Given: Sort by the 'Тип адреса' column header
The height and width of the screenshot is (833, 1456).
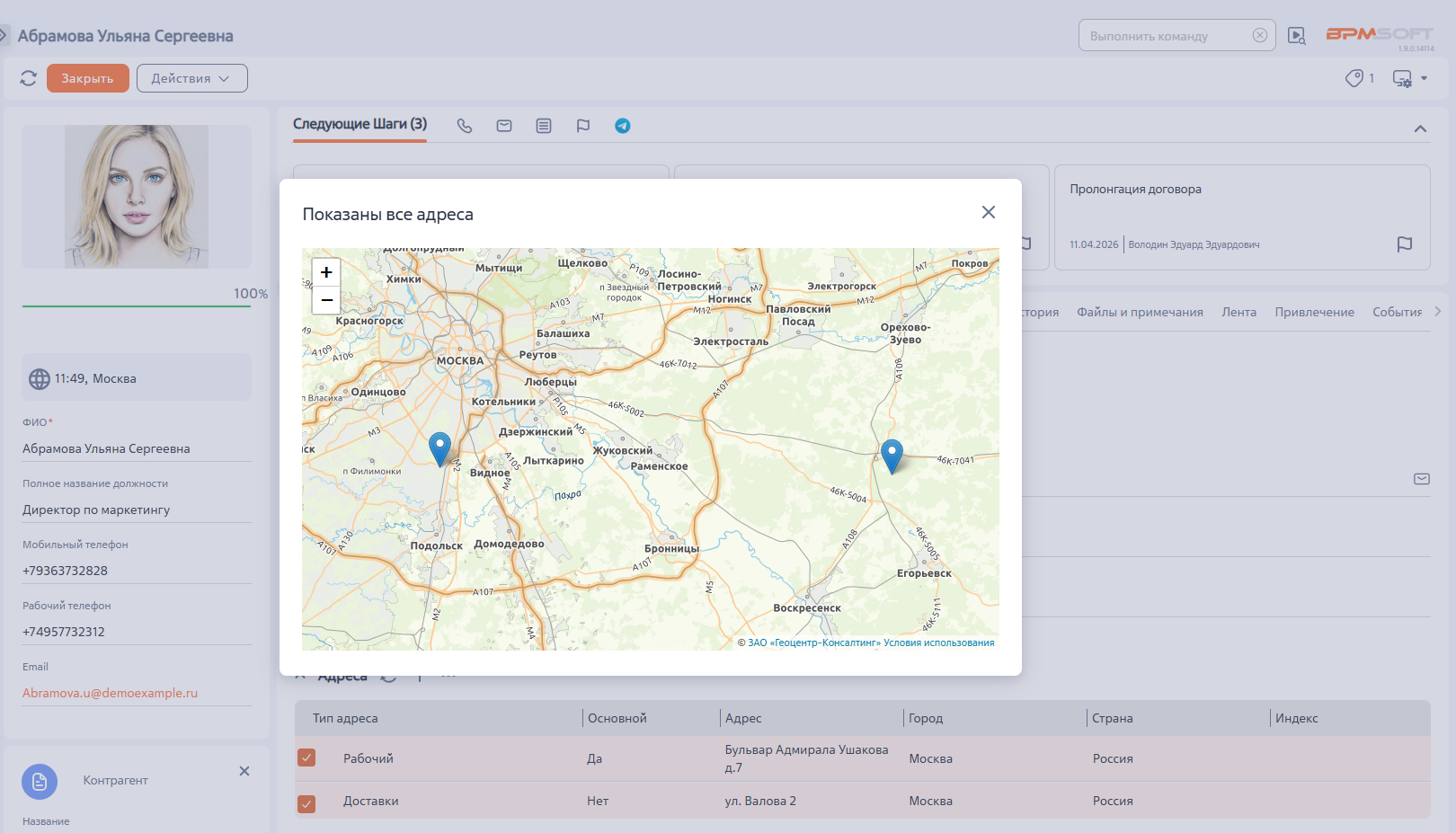Looking at the screenshot, I should (x=345, y=718).
